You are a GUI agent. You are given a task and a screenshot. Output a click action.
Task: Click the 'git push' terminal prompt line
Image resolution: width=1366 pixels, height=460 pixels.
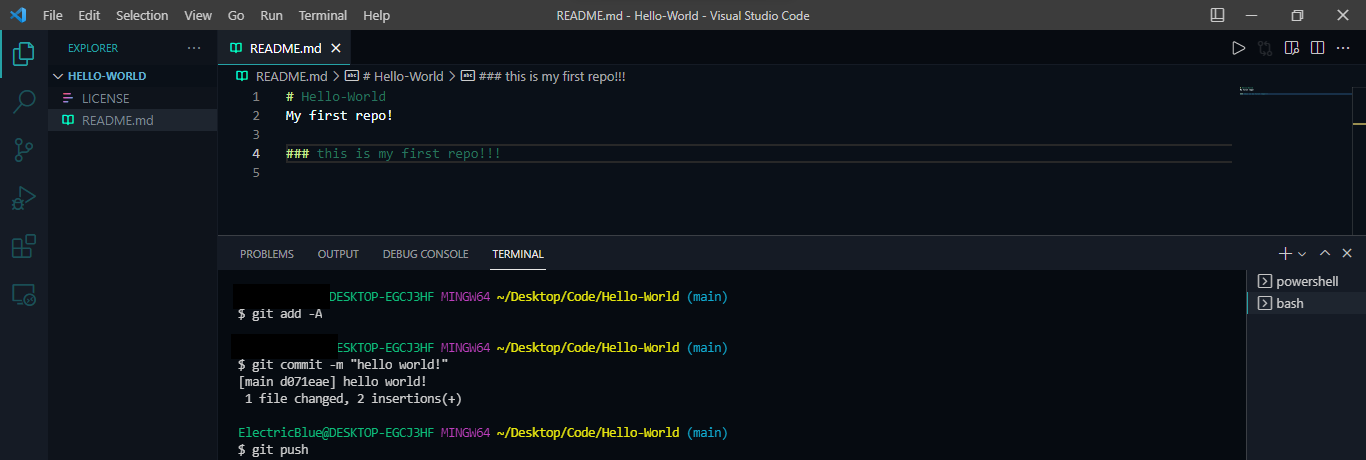273,450
